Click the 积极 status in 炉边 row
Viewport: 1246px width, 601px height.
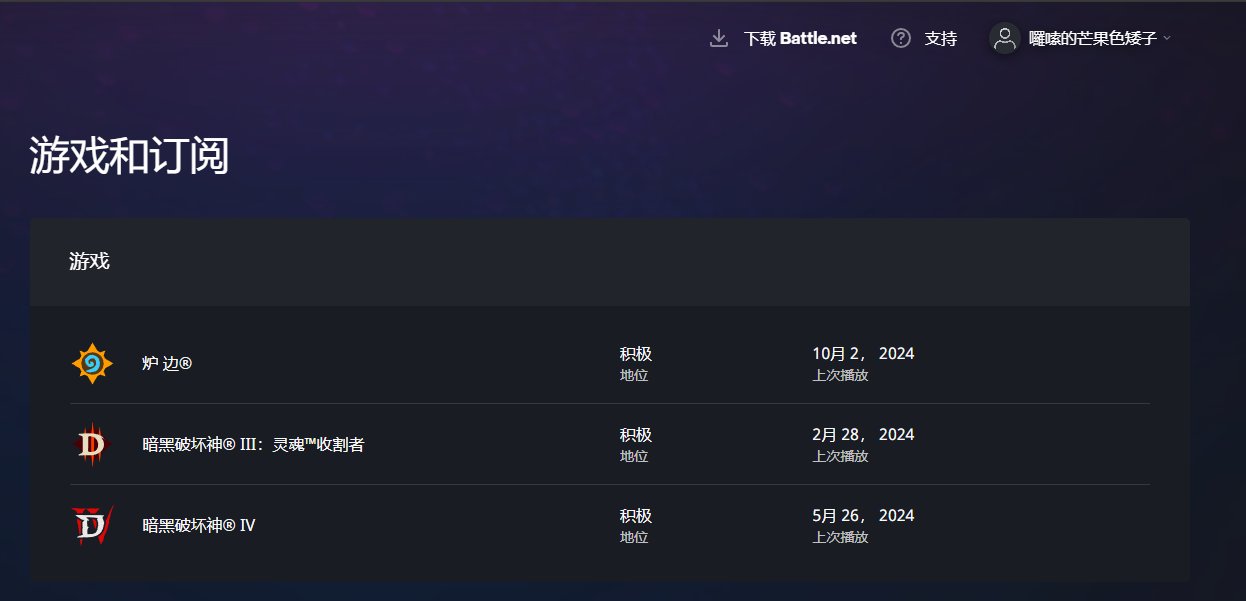(x=635, y=354)
